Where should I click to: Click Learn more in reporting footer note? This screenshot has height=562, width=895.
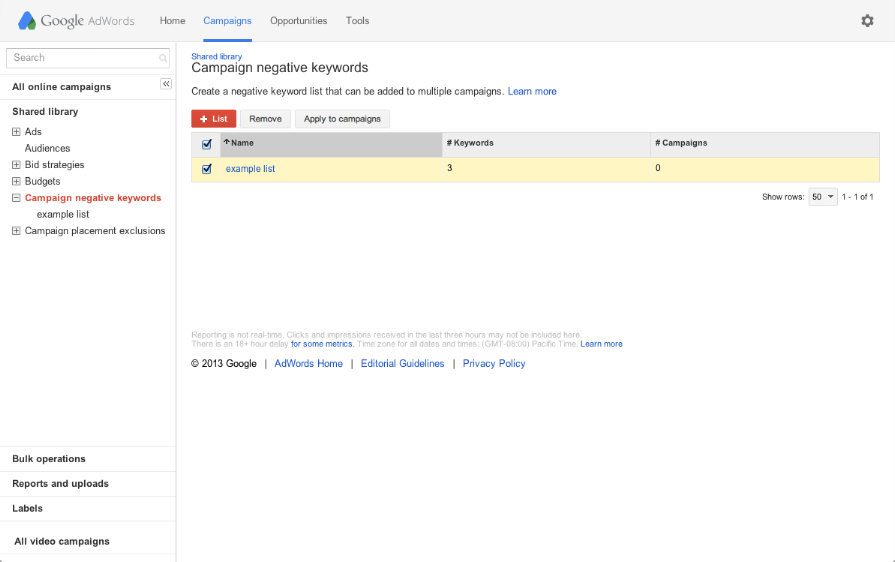(601, 344)
